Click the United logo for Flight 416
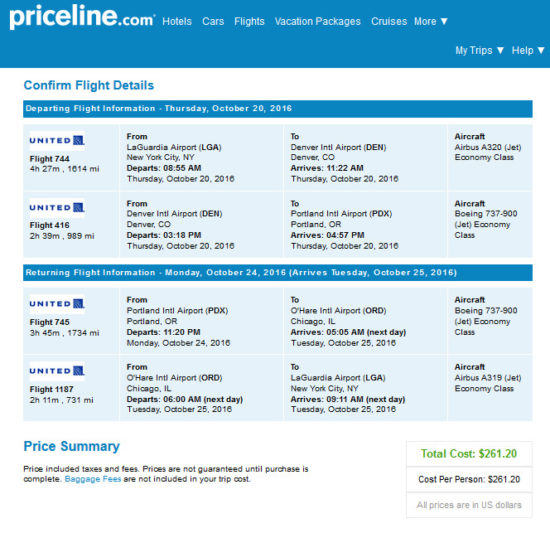The image size is (550, 533). click(x=57, y=208)
